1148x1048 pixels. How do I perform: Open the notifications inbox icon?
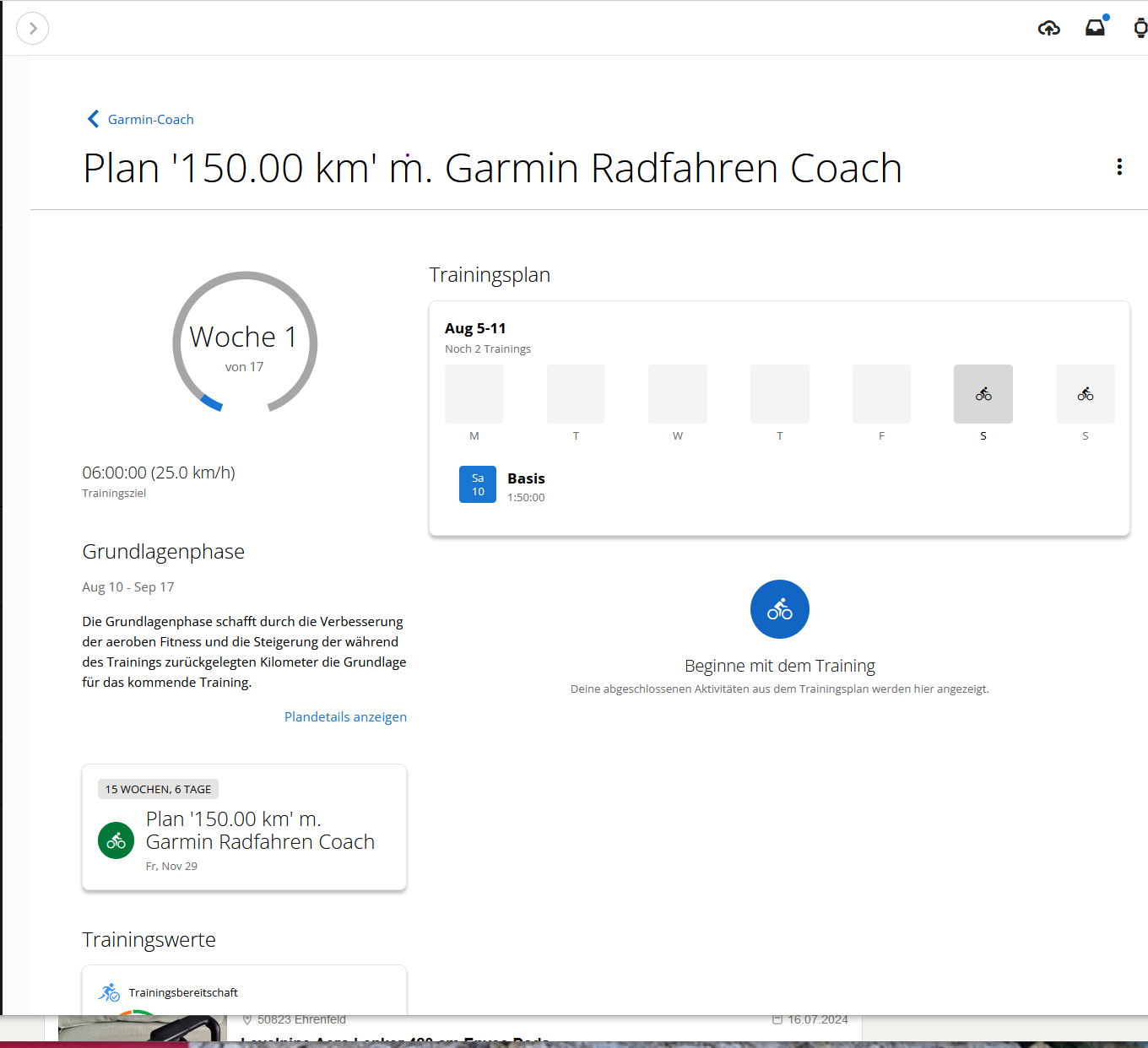click(1095, 28)
